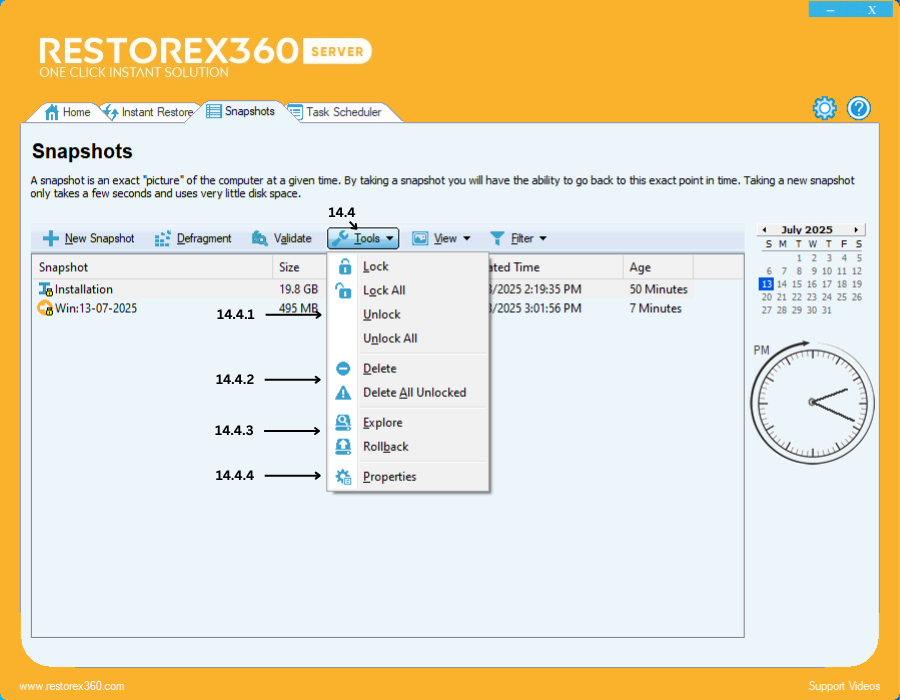Select July 13 in the calendar

766,284
